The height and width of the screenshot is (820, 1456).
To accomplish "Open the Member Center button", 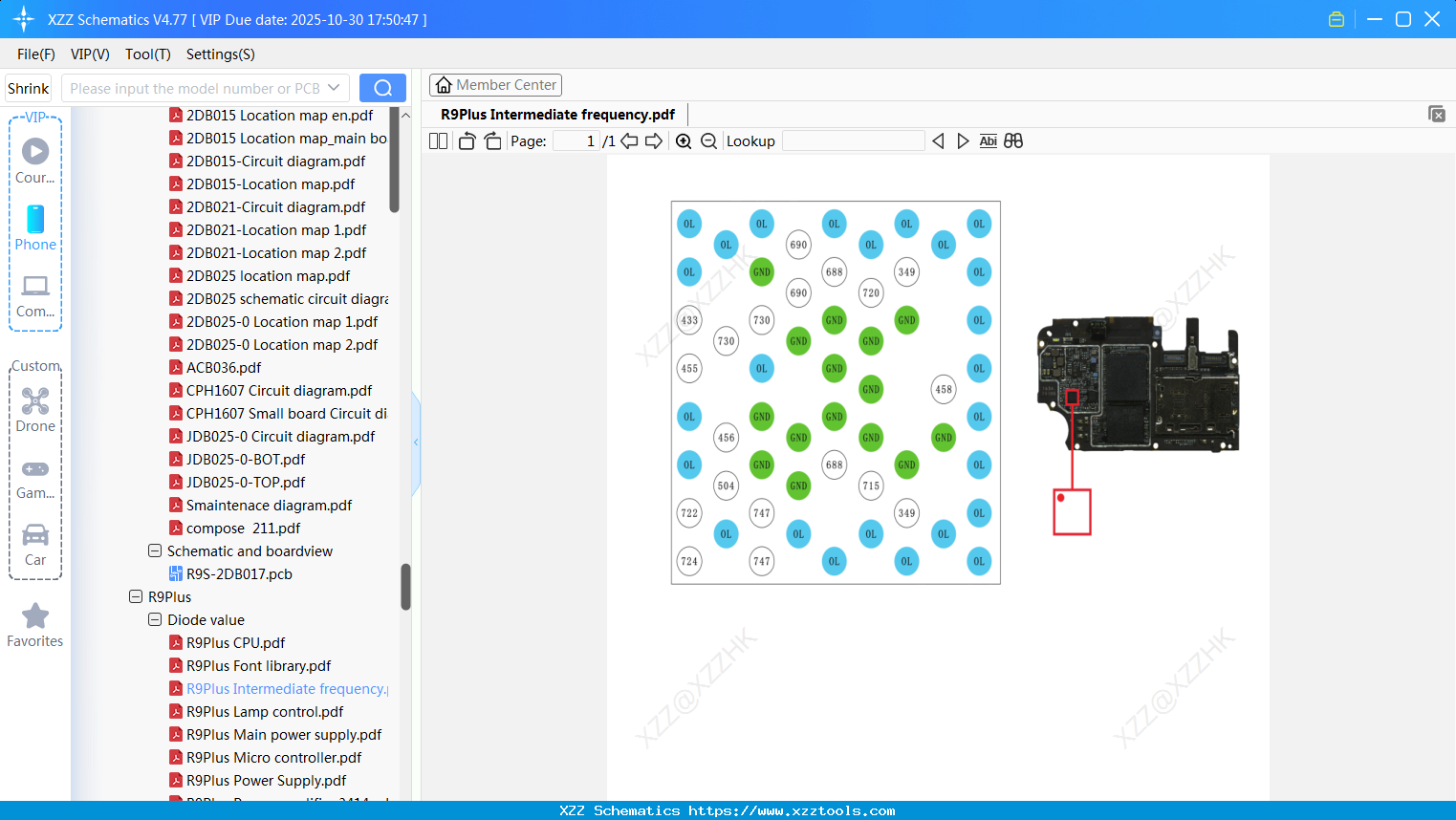I will (x=495, y=85).
